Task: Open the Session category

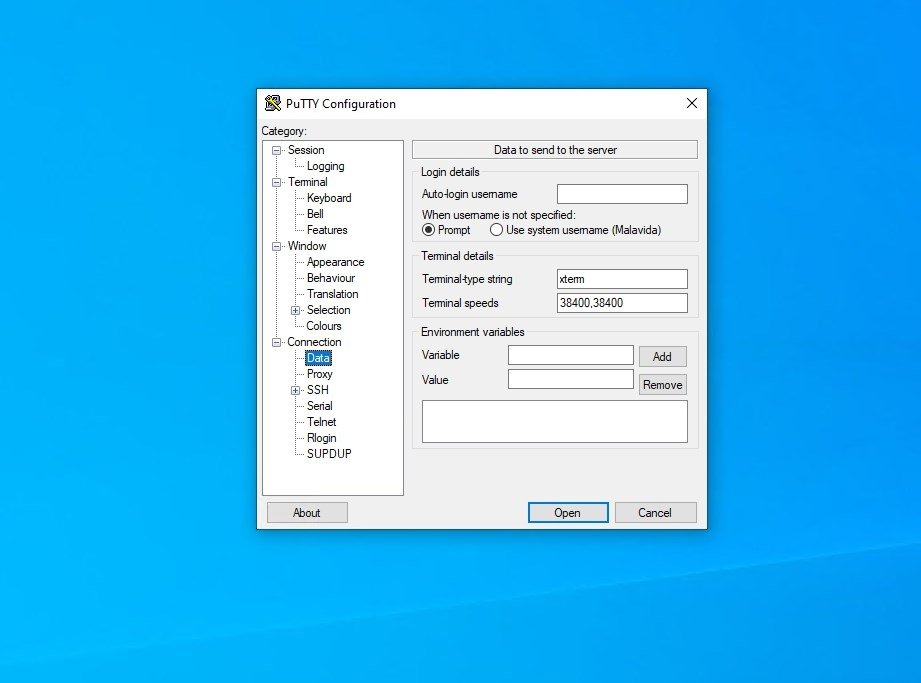Action: pyautogui.click(x=306, y=150)
